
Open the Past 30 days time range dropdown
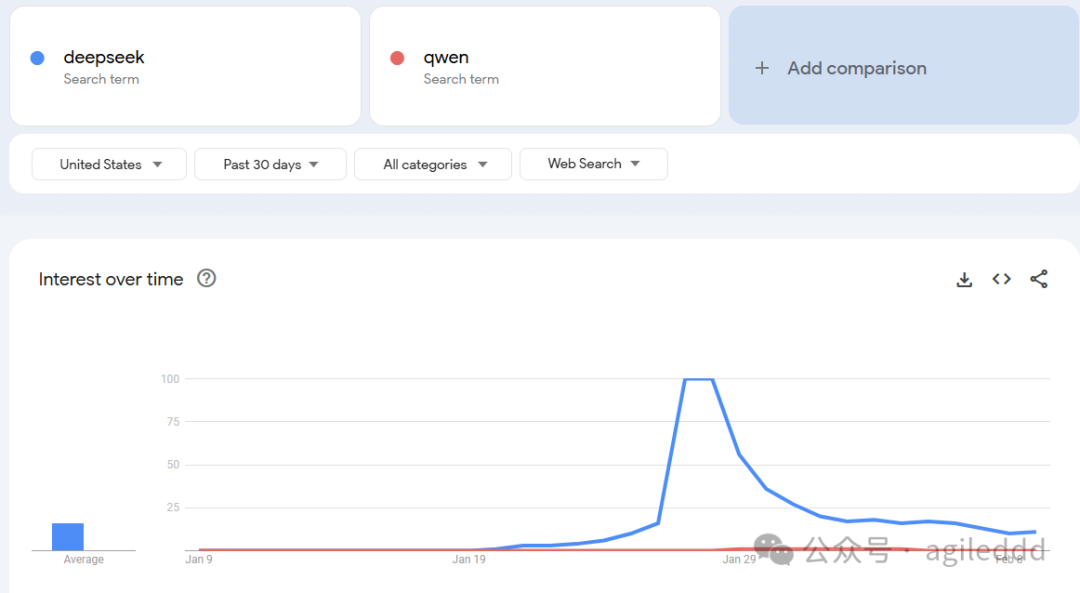click(270, 164)
